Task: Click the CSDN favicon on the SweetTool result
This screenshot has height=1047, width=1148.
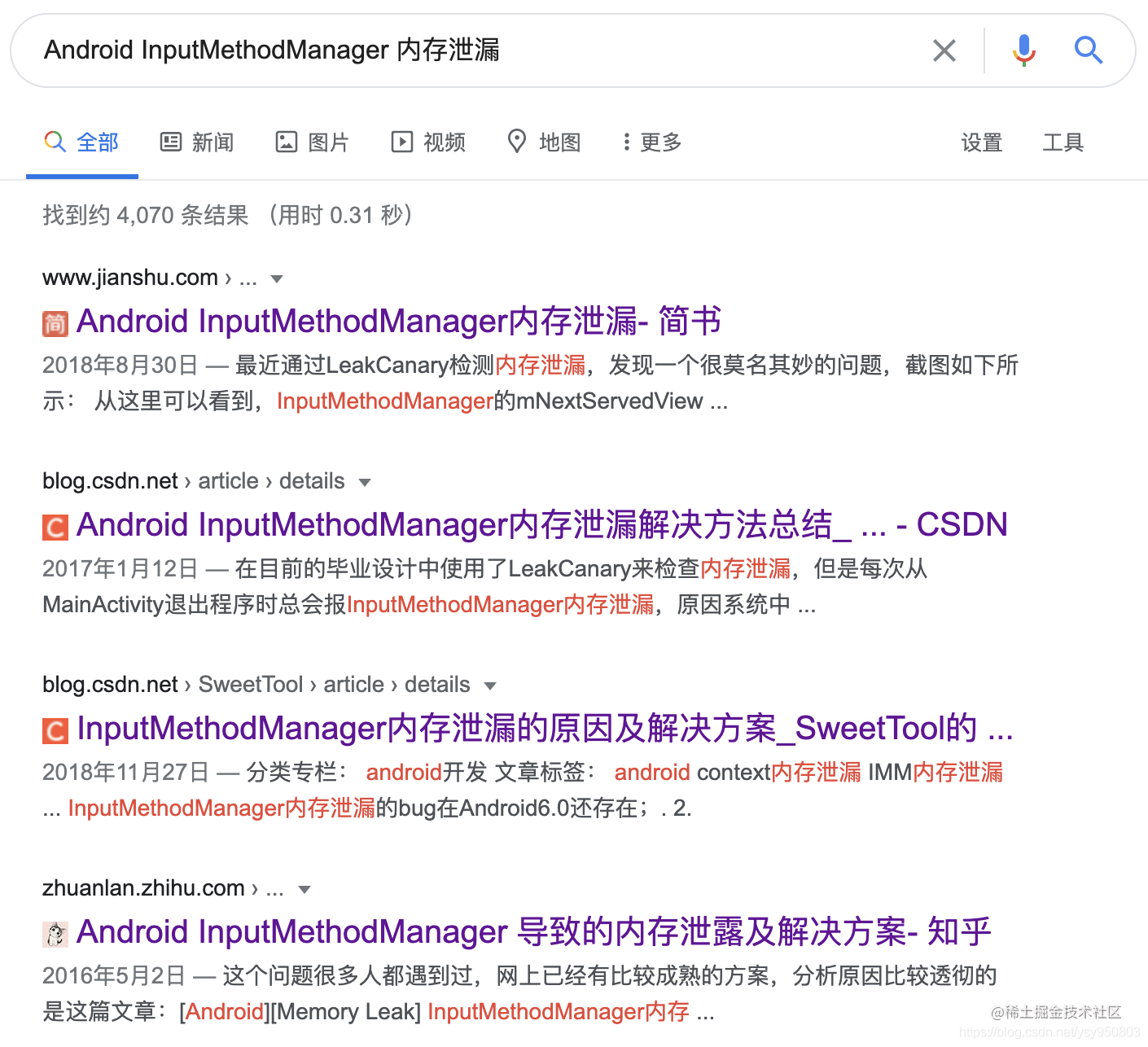Action: (54, 730)
